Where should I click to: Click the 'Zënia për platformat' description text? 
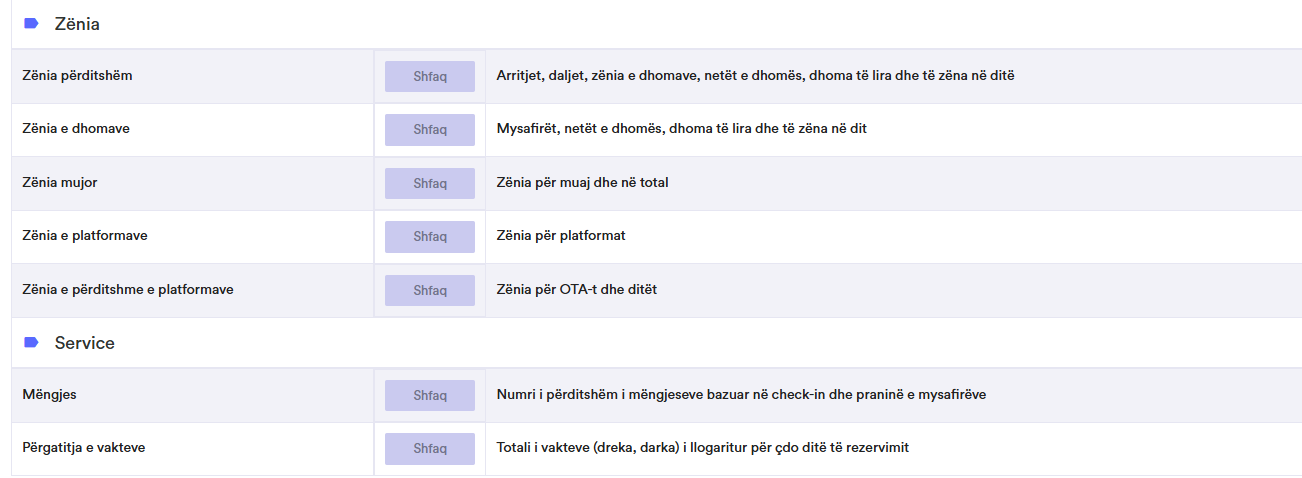click(561, 236)
